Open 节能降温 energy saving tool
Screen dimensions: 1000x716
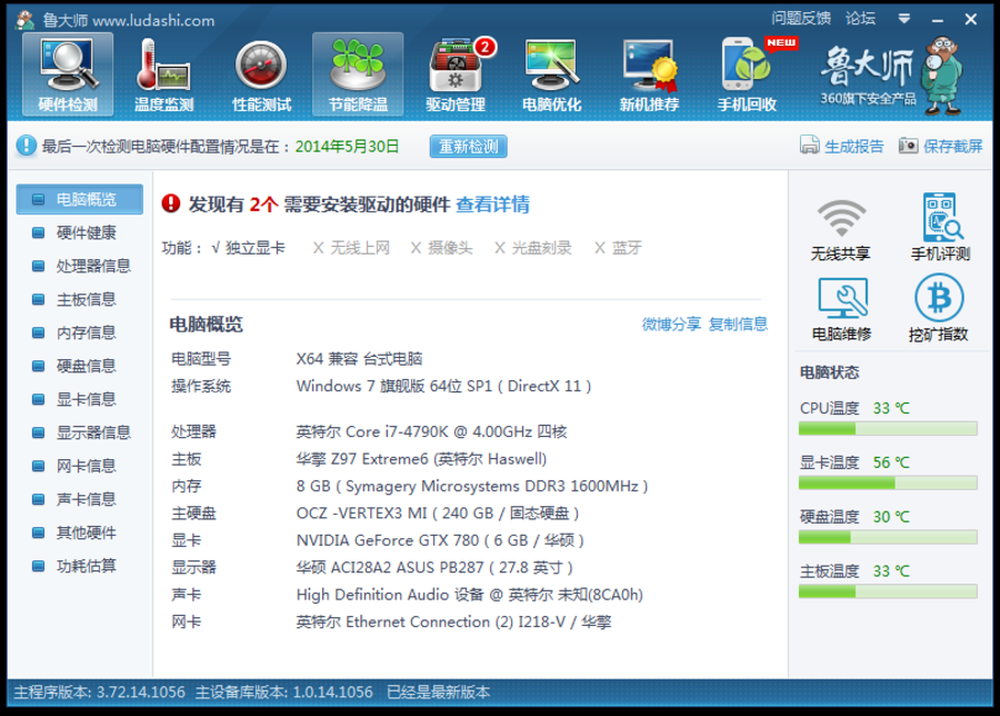[358, 75]
